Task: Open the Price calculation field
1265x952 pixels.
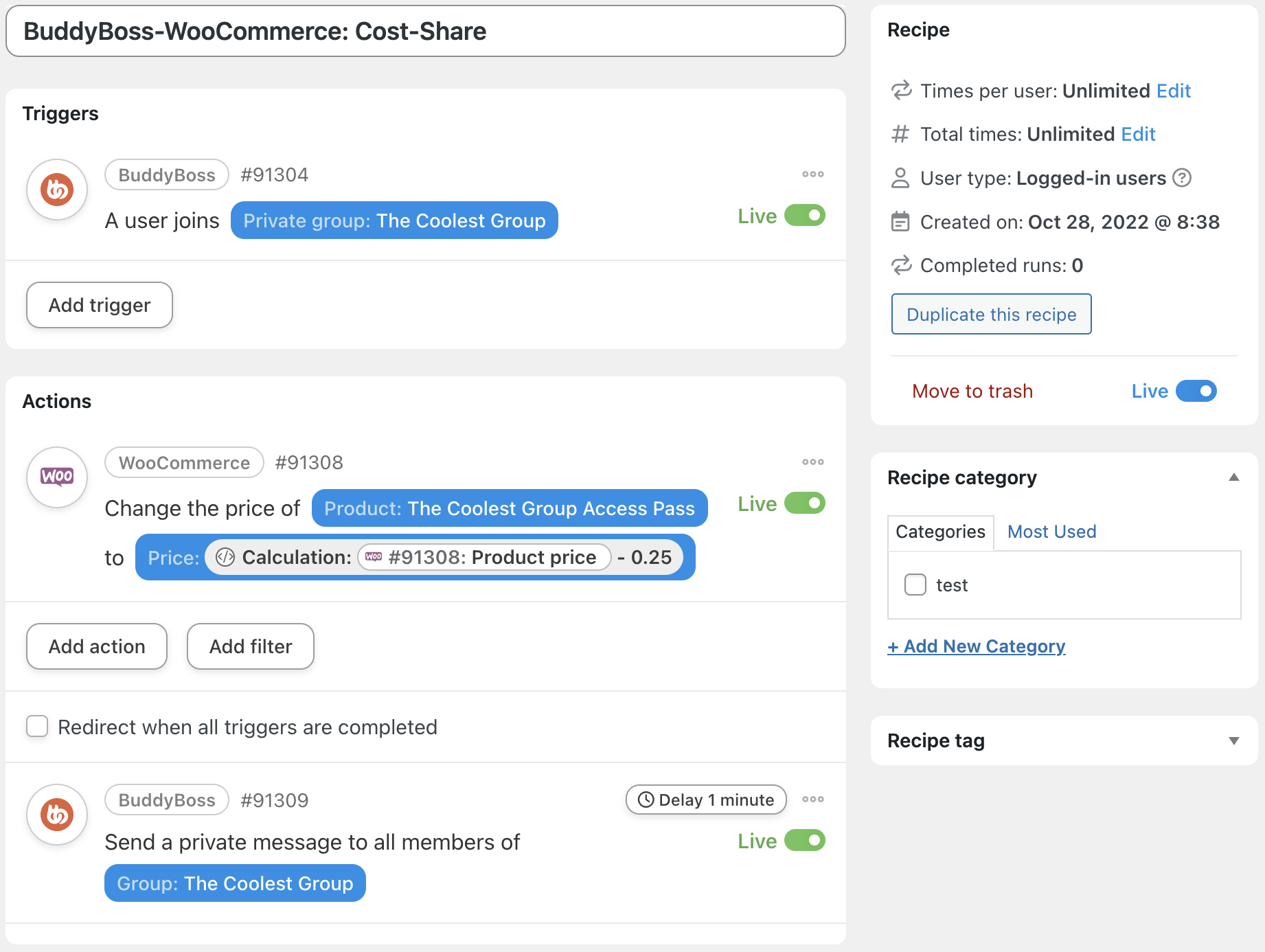Action: point(415,557)
